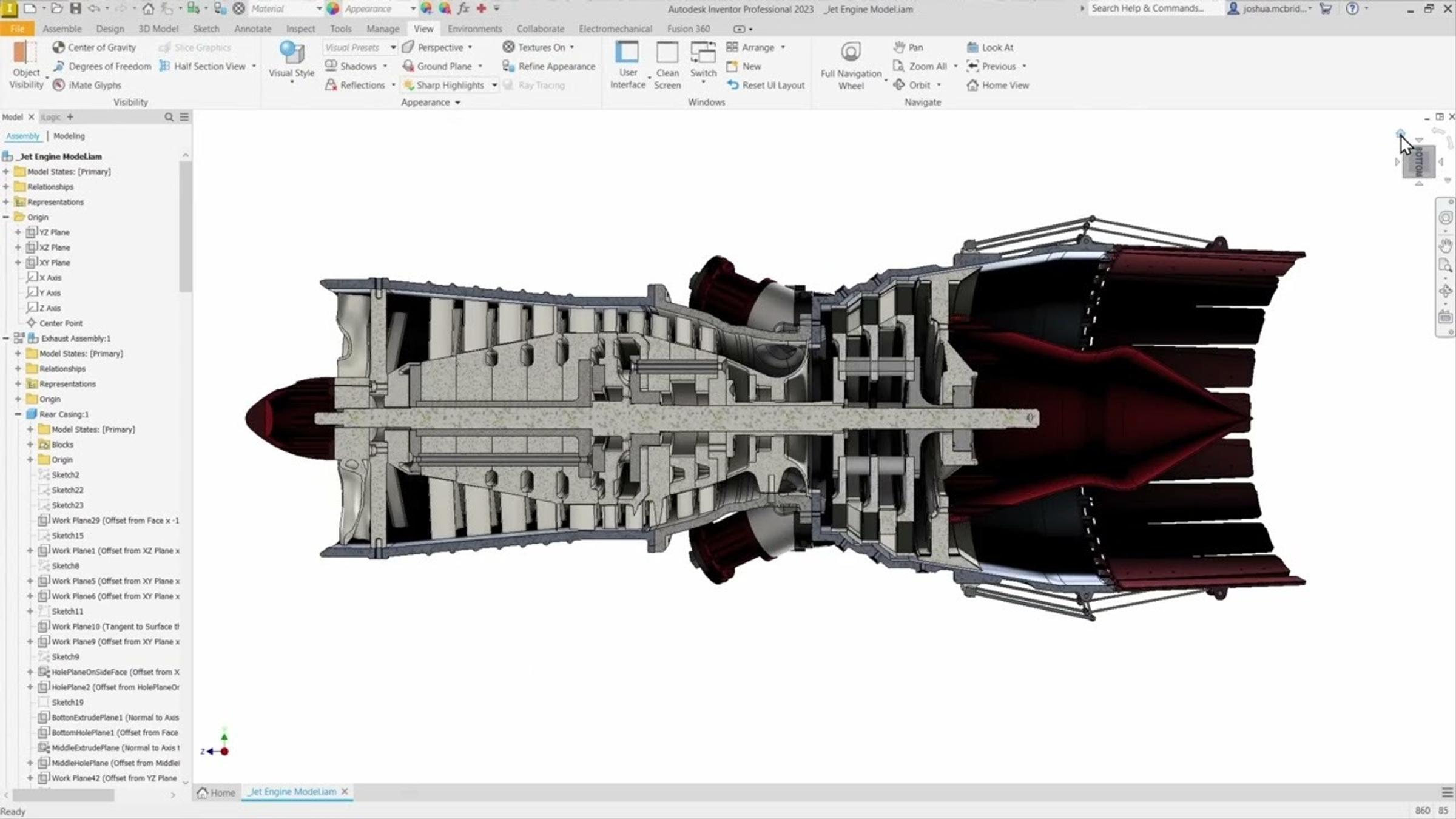Open Visual Style gallery
The width and height of the screenshot is (1456, 819).
pos(292,61)
